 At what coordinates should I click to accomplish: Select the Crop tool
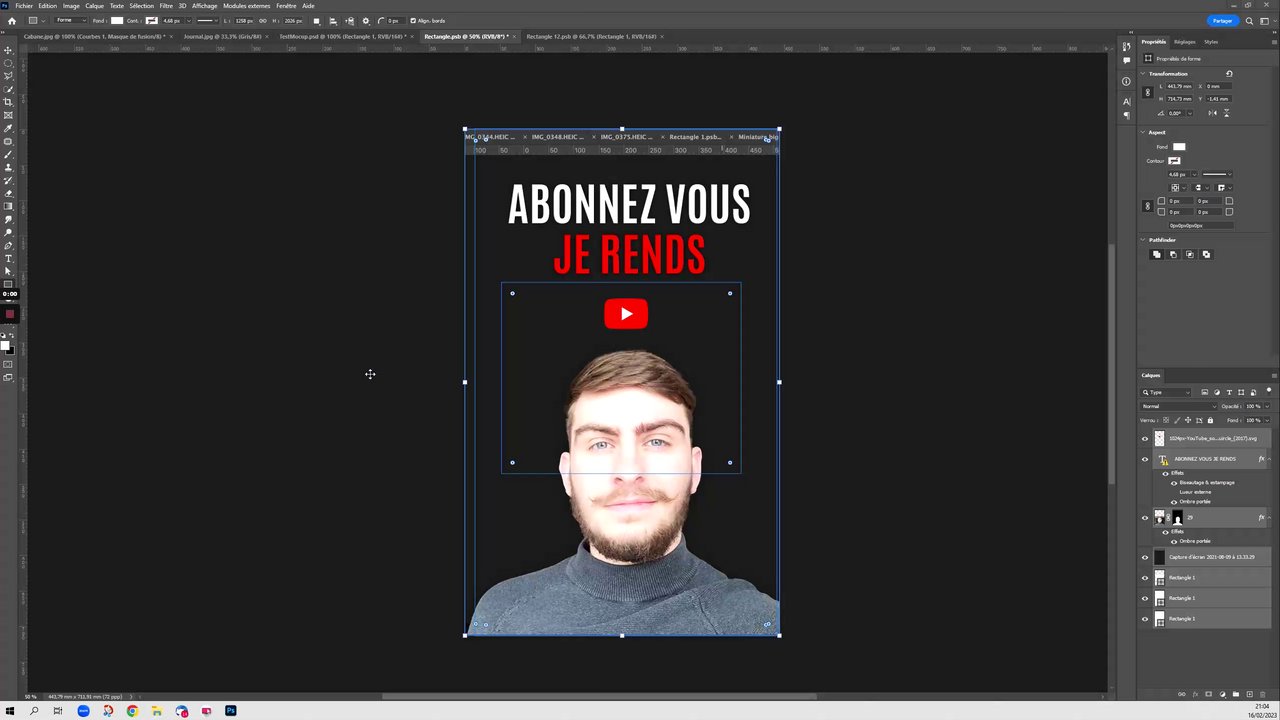pyautogui.click(x=9, y=101)
